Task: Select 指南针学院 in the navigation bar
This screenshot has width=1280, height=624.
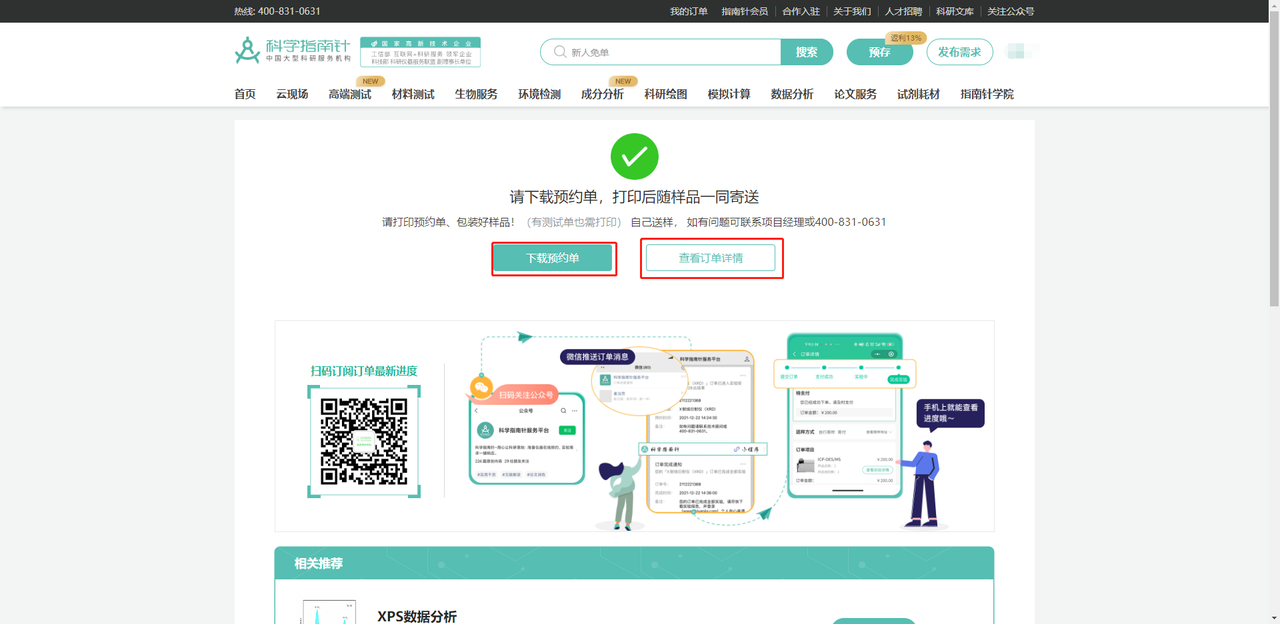Action: pyautogui.click(x=986, y=93)
